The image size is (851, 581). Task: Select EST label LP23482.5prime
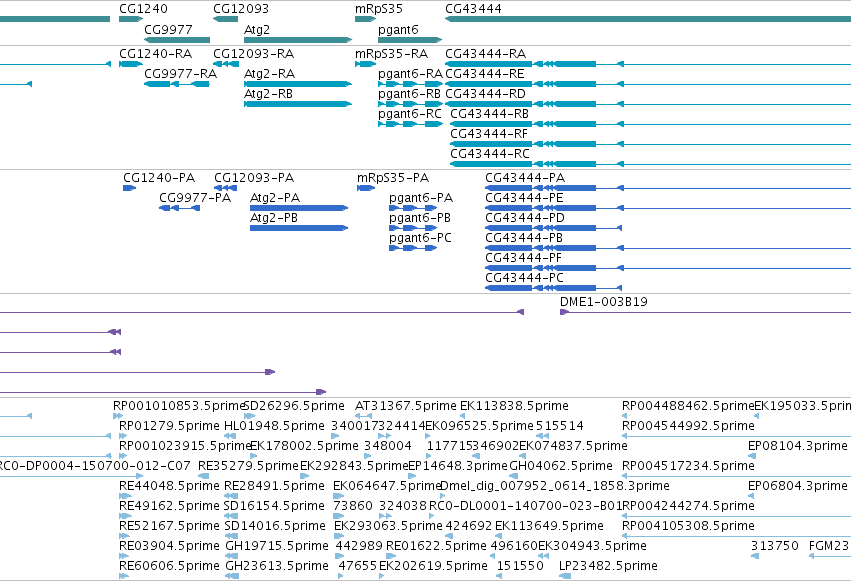pyautogui.click(x=608, y=566)
